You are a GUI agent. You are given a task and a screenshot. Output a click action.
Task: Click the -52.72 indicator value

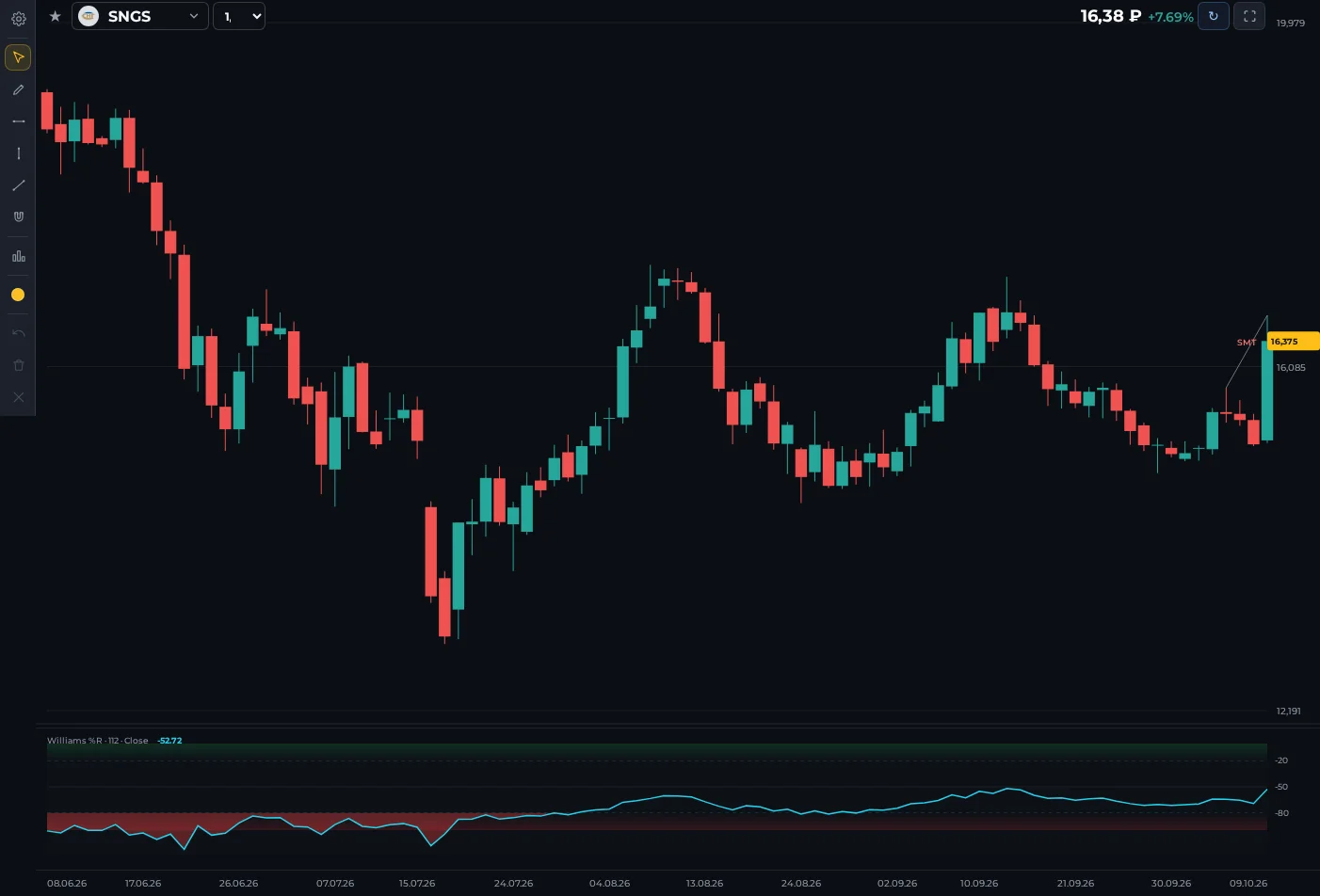click(169, 741)
